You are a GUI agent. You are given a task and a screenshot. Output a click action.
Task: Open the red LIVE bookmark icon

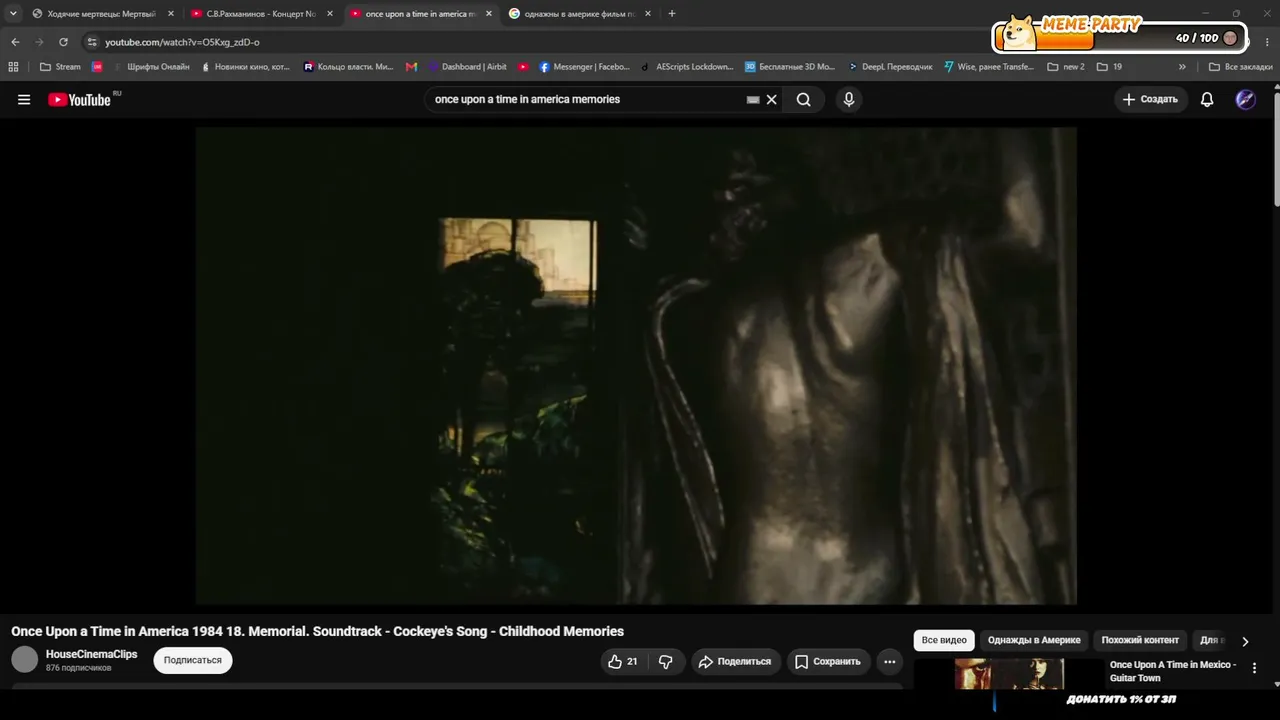(x=97, y=67)
